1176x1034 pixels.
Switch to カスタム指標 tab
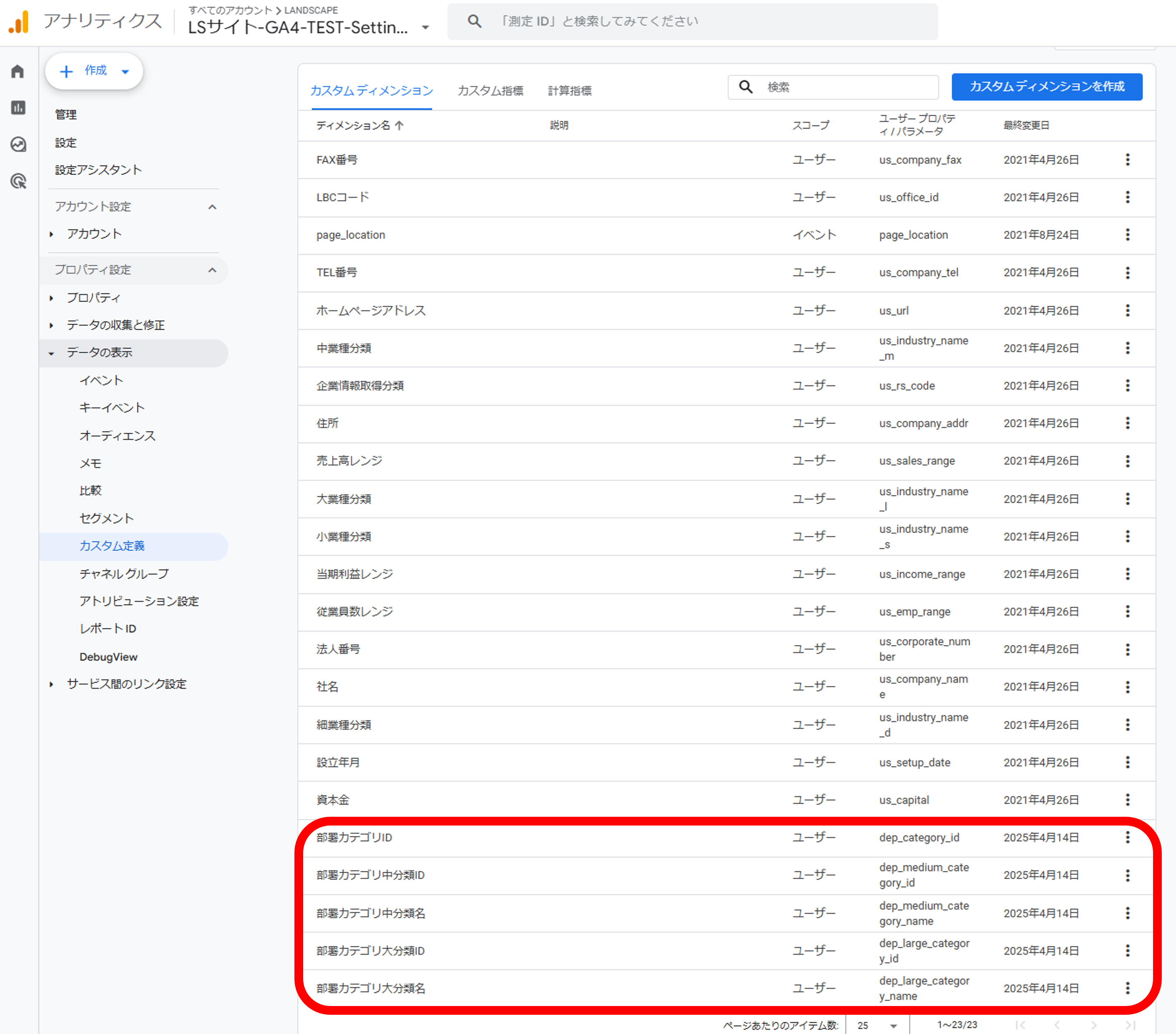pos(490,90)
